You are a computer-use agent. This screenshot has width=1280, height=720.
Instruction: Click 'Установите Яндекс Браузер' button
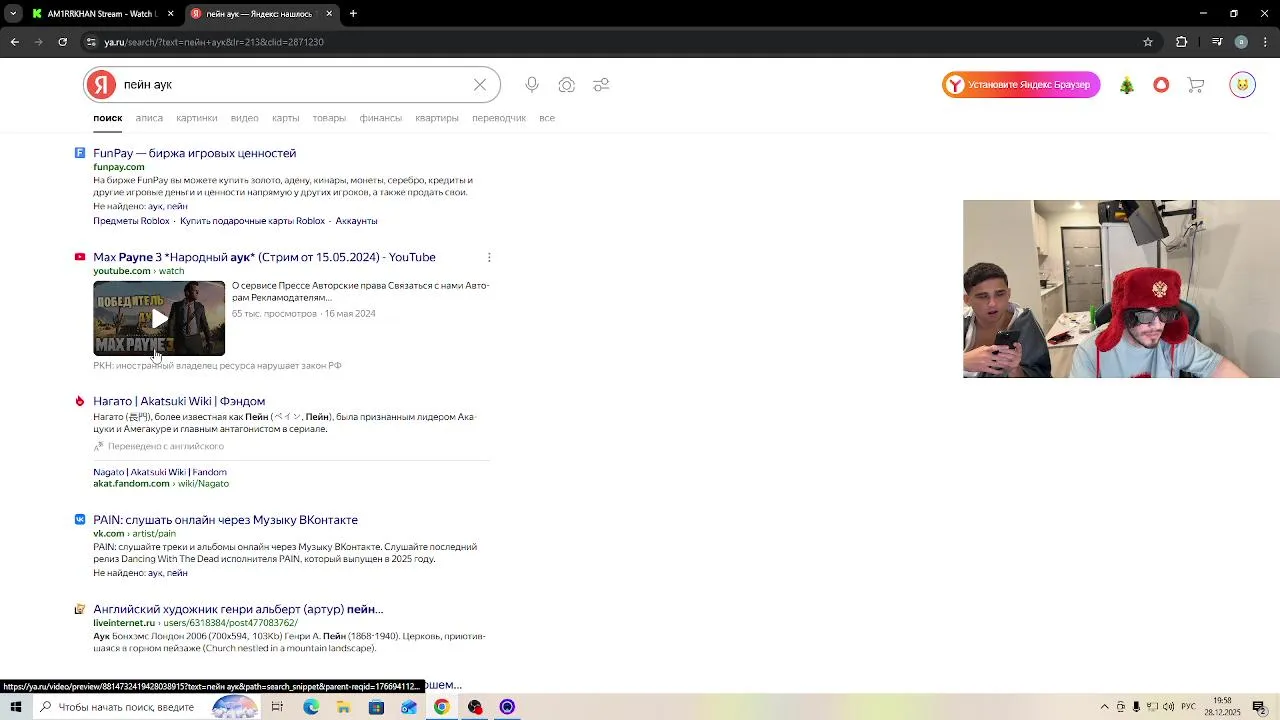click(1021, 85)
